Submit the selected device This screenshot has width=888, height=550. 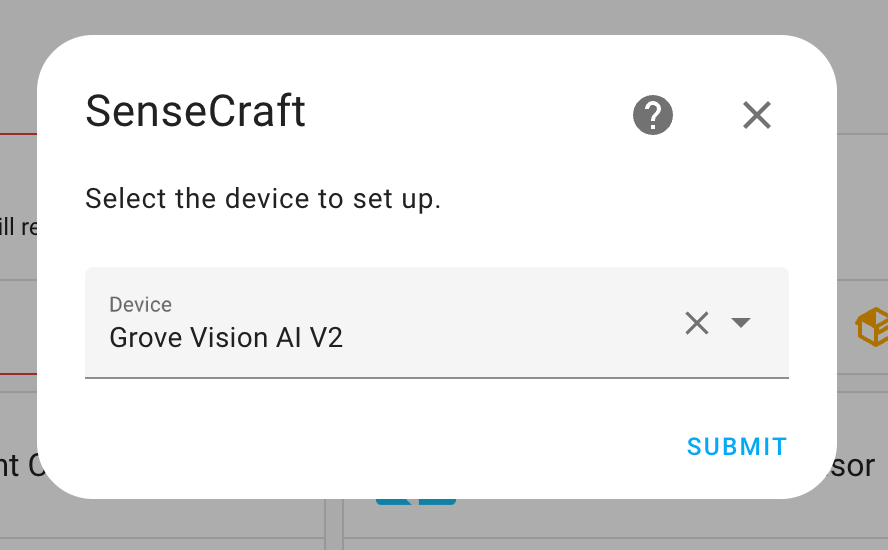(737, 447)
